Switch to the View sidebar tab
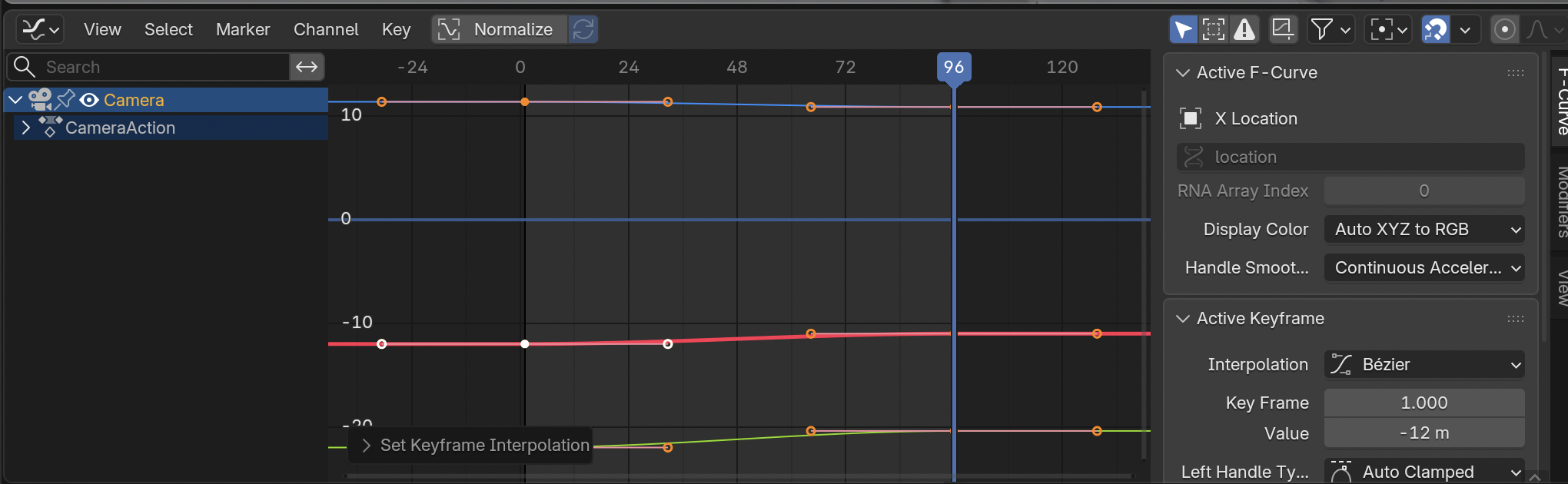Viewport: 1568px width, 484px height. click(x=1561, y=287)
